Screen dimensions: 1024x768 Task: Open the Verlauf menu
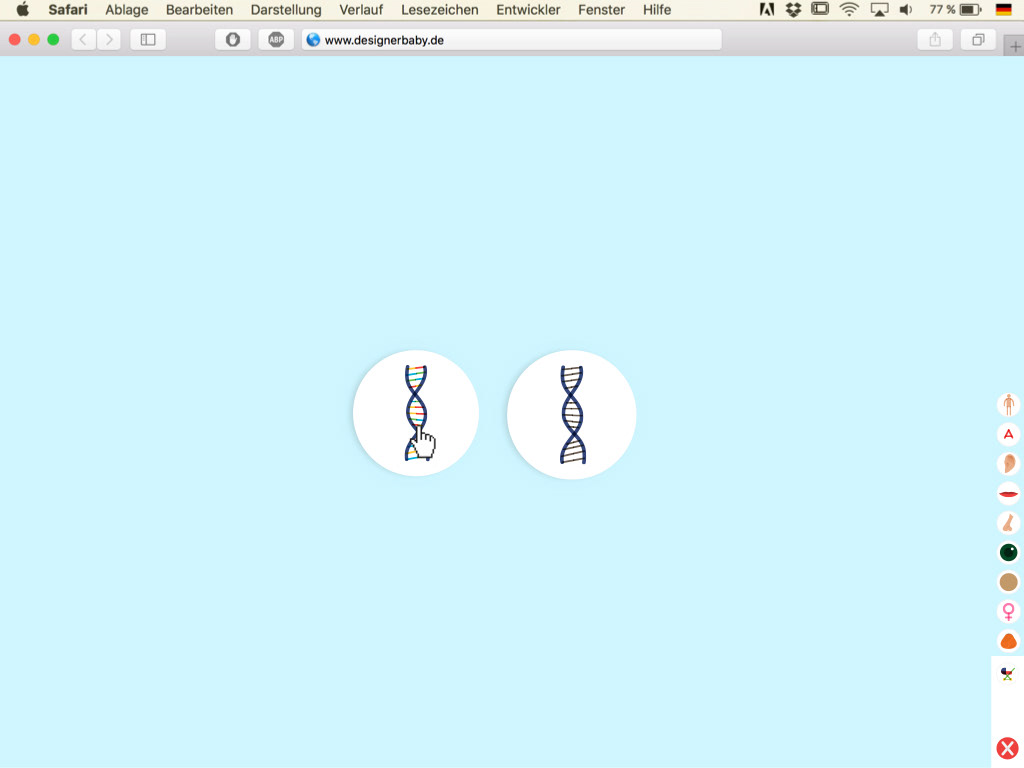[x=361, y=10]
